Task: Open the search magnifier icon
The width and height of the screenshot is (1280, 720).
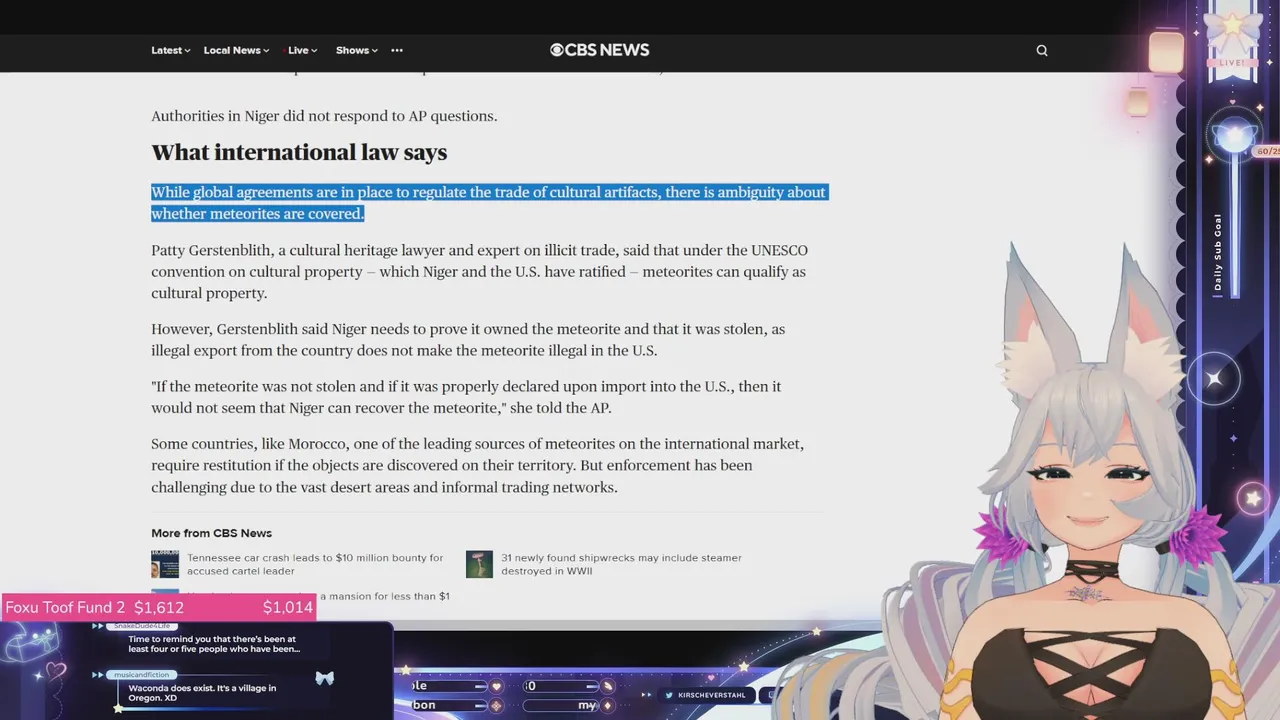Action: [1042, 50]
